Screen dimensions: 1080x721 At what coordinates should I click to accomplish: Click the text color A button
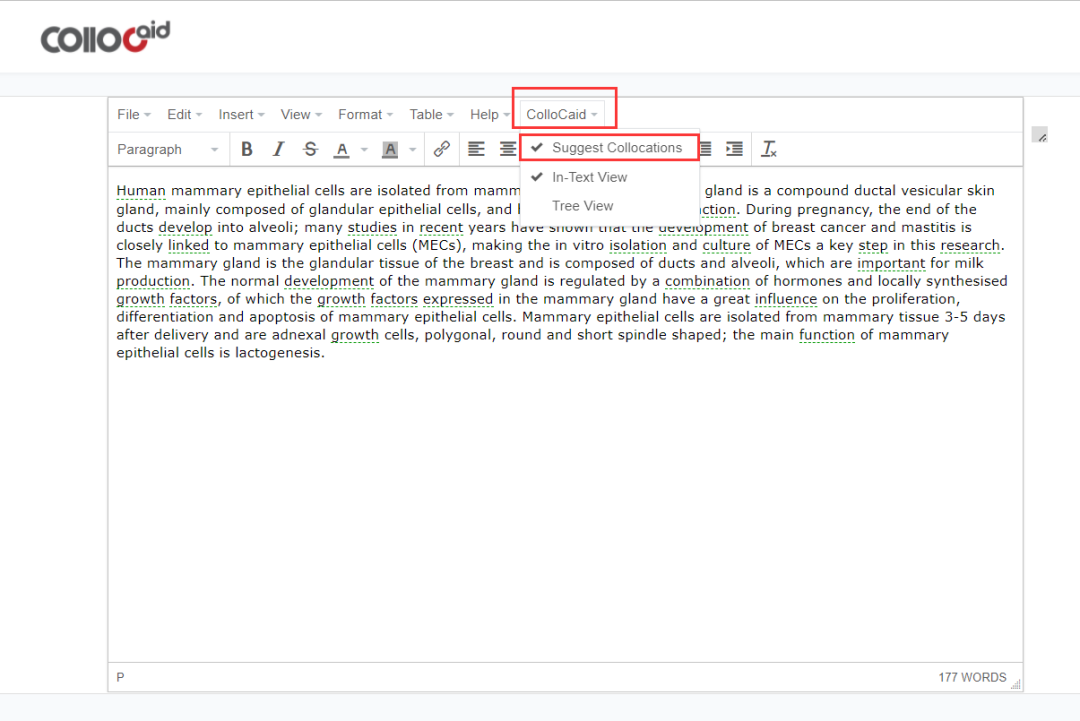[x=342, y=149]
